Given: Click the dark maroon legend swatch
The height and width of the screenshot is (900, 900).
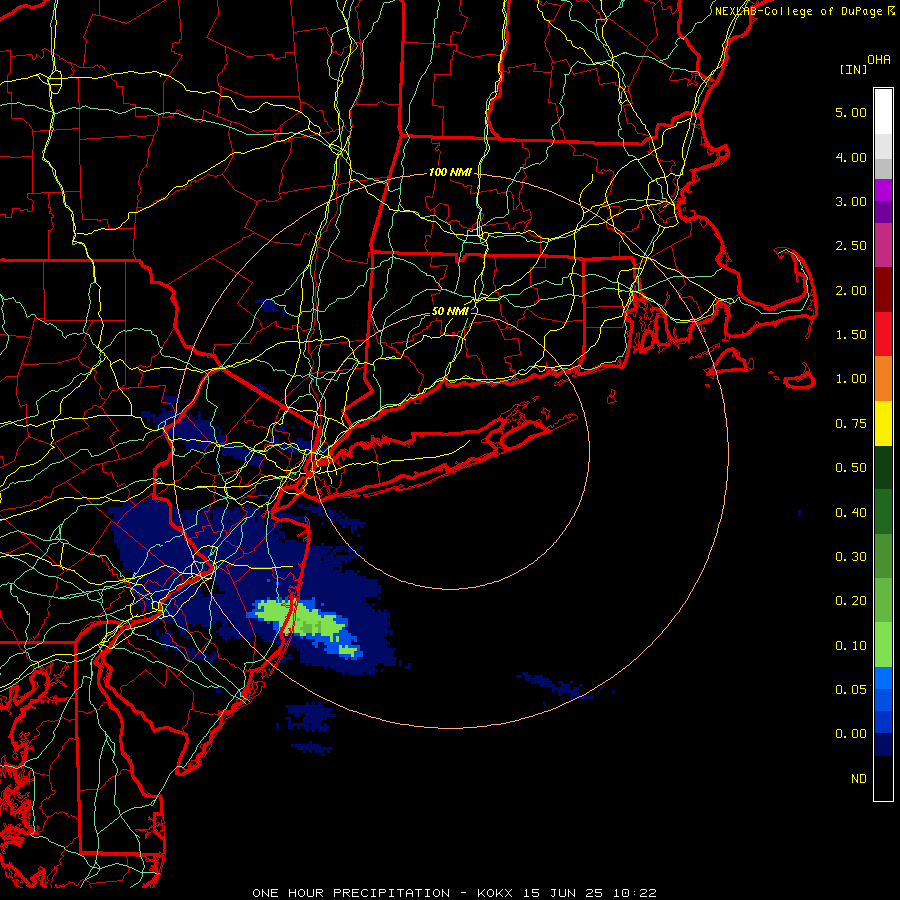Looking at the screenshot, I should coord(883,290).
